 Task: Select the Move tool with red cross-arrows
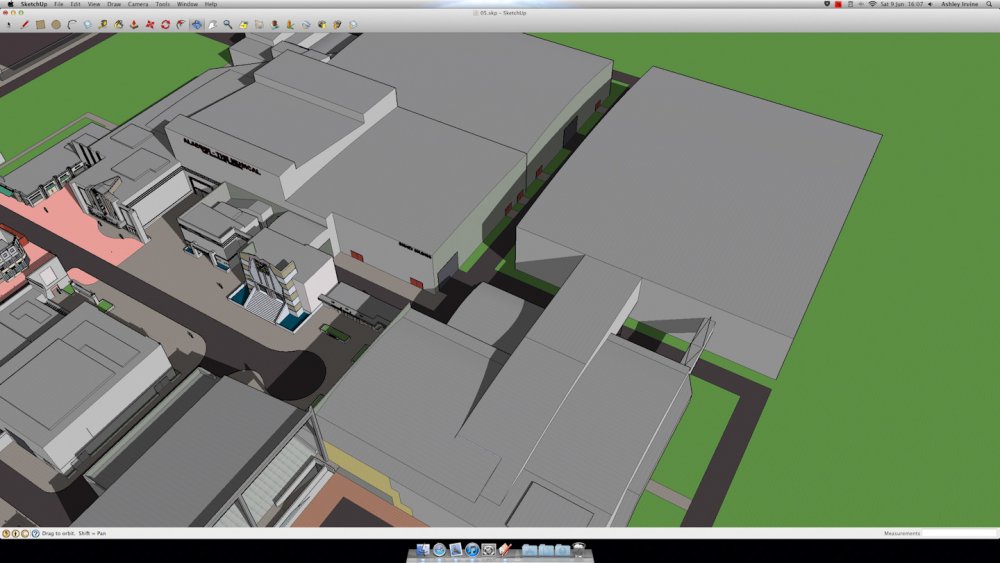click(x=149, y=24)
